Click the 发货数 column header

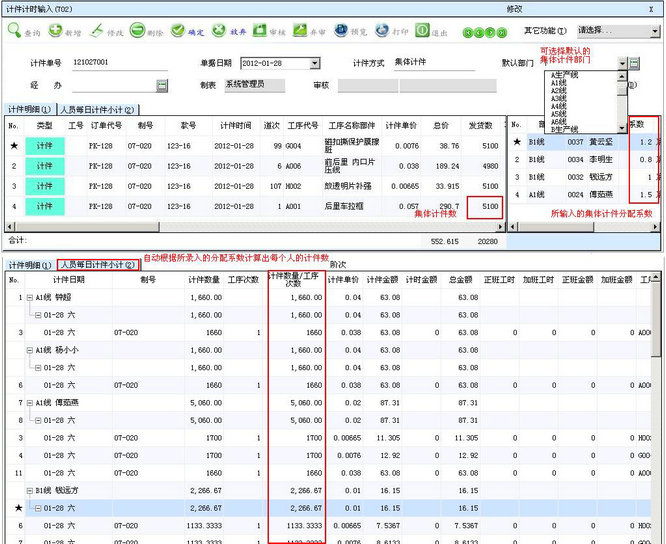pyautogui.click(x=481, y=126)
